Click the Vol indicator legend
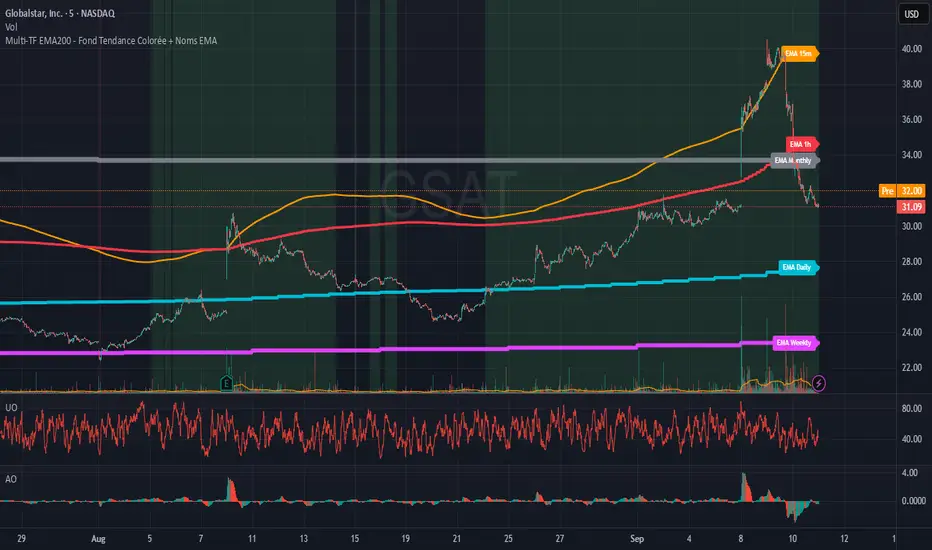The height and width of the screenshot is (550, 932). tap(11, 27)
